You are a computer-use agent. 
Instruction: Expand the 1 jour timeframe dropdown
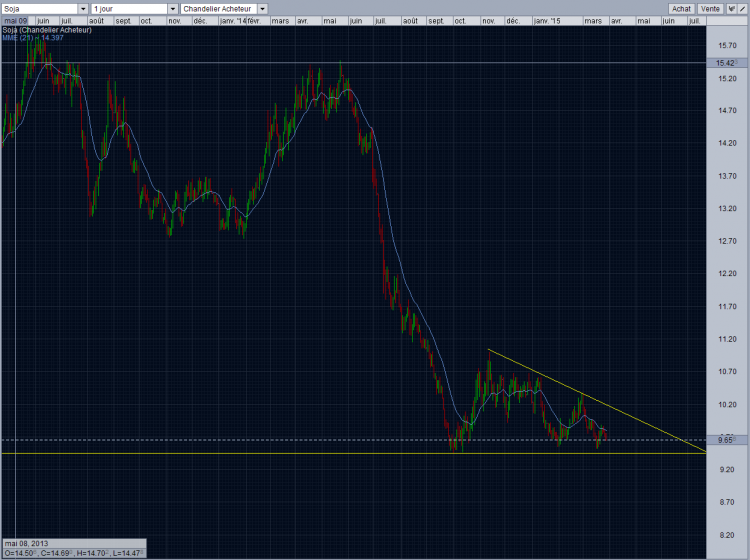(x=173, y=9)
